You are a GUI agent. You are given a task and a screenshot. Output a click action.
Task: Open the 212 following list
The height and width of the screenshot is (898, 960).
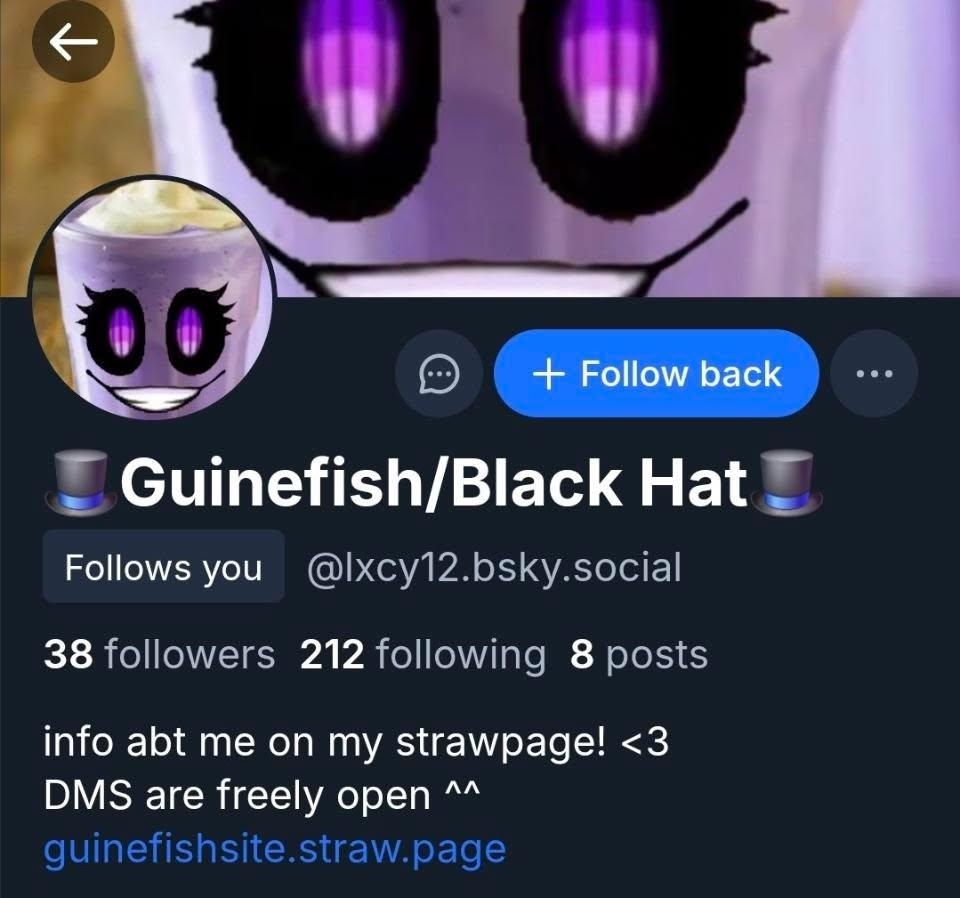tap(422, 654)
